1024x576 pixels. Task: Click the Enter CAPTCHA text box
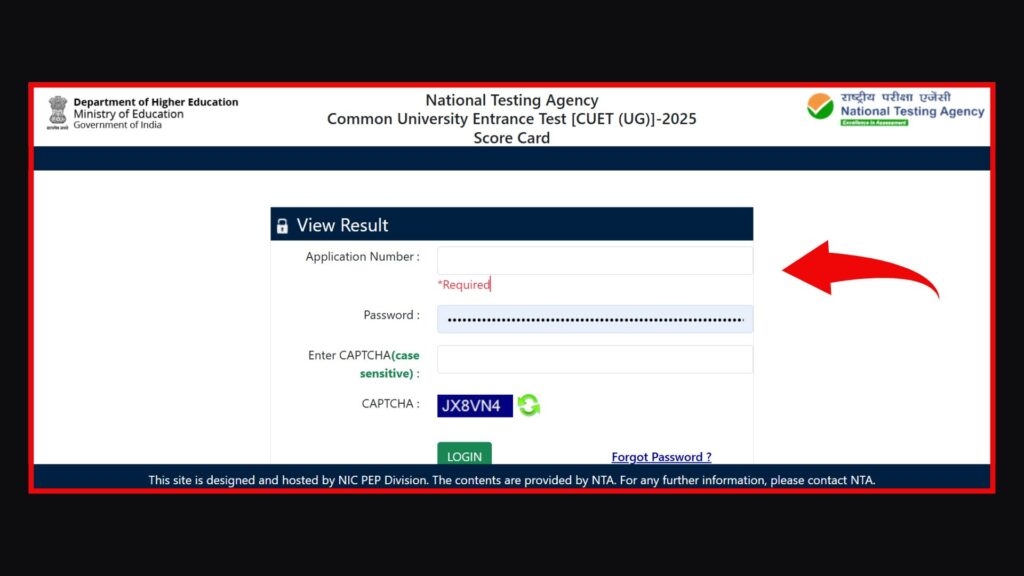(x=595, y=359)
